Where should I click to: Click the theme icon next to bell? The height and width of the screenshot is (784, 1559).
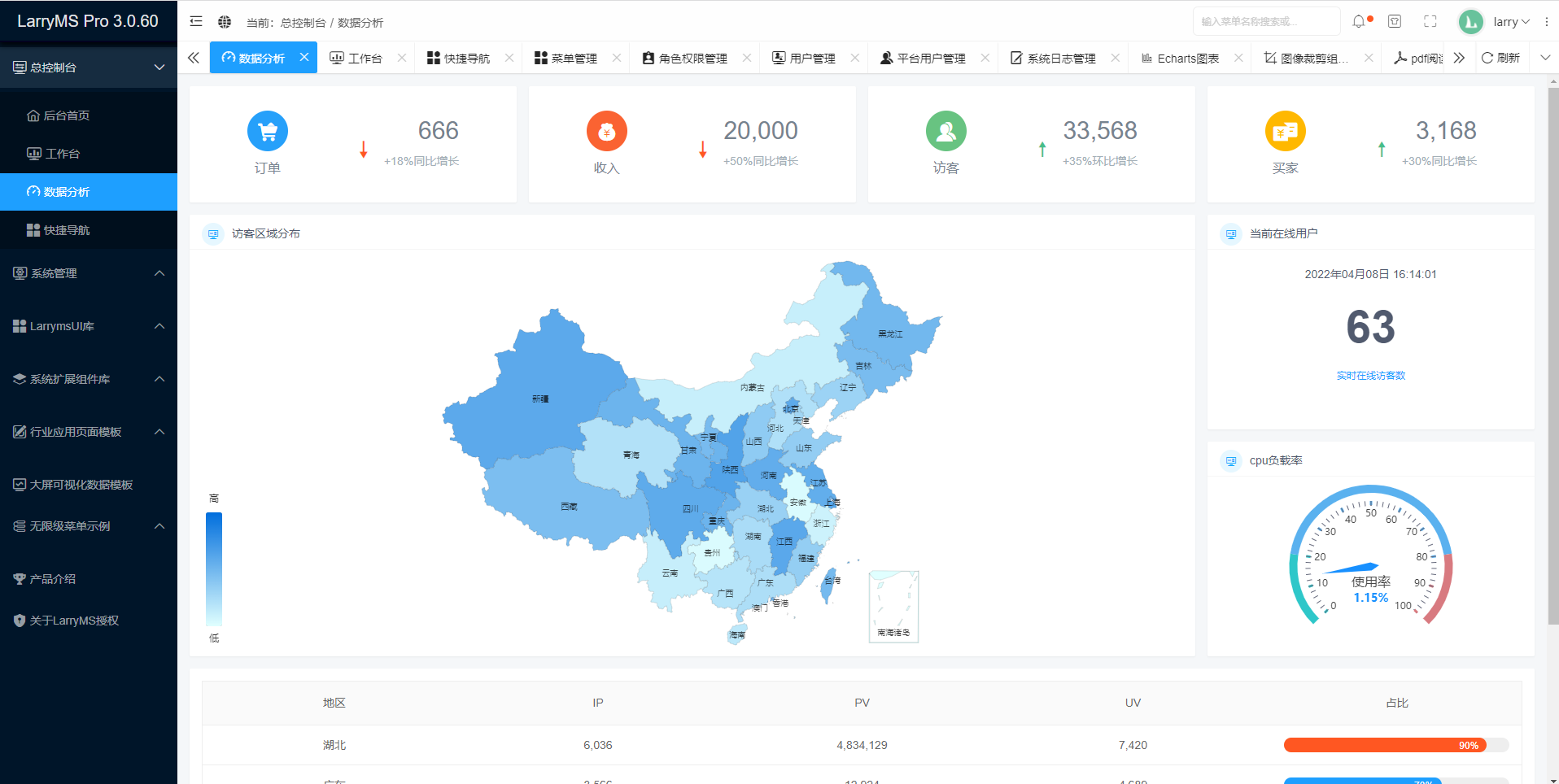pyautogui.click(x=1395, y=21)
